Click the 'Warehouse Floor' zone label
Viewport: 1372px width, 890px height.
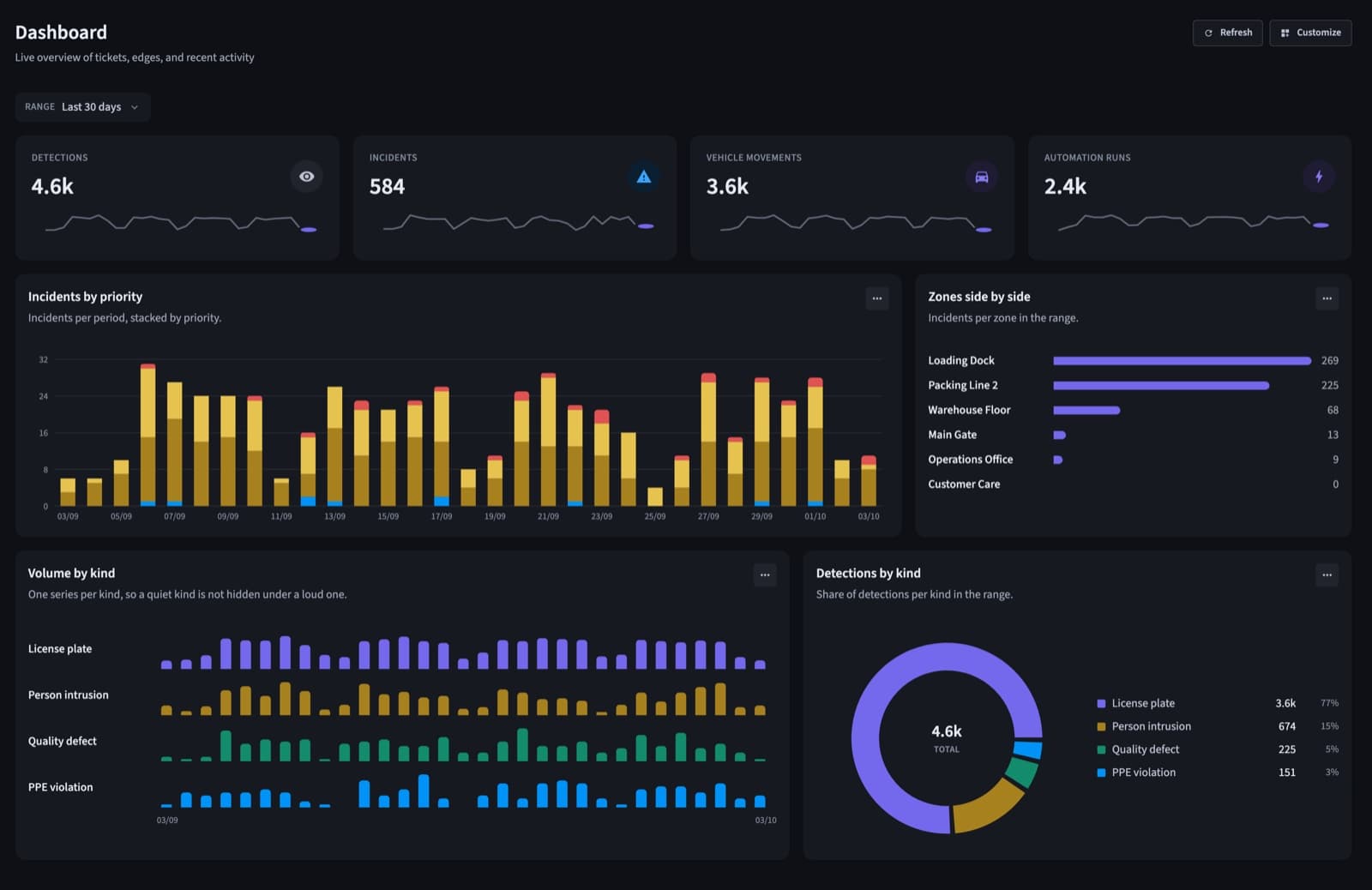coord(969,411)
